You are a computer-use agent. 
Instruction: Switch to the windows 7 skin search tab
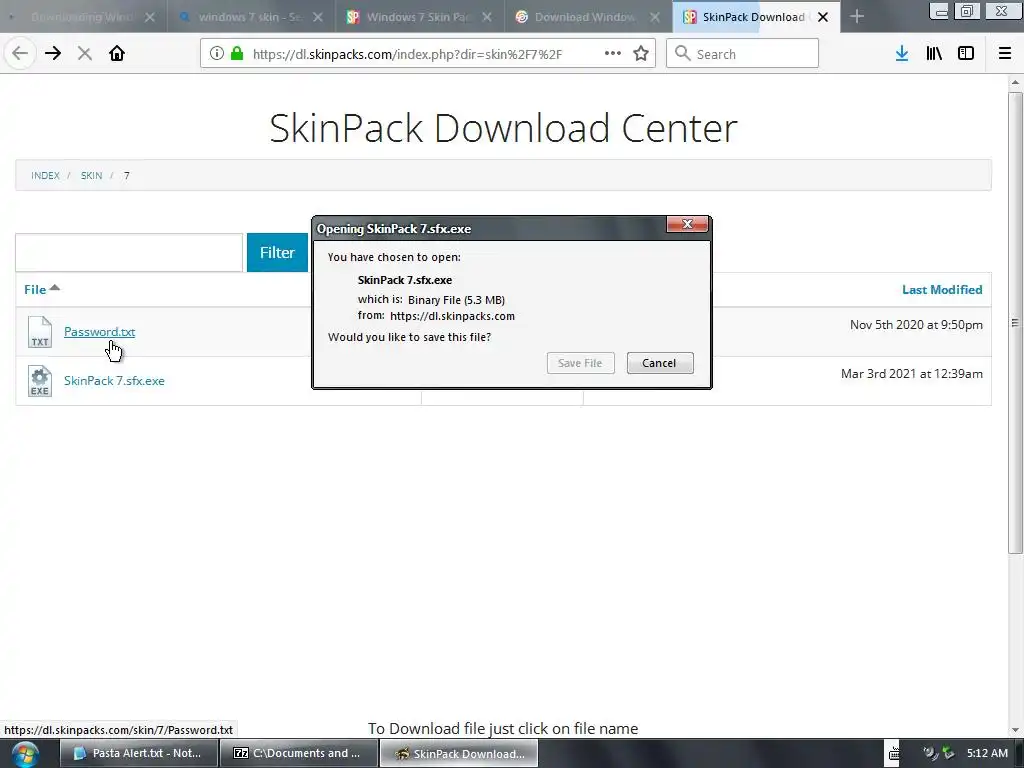[251, 17]
